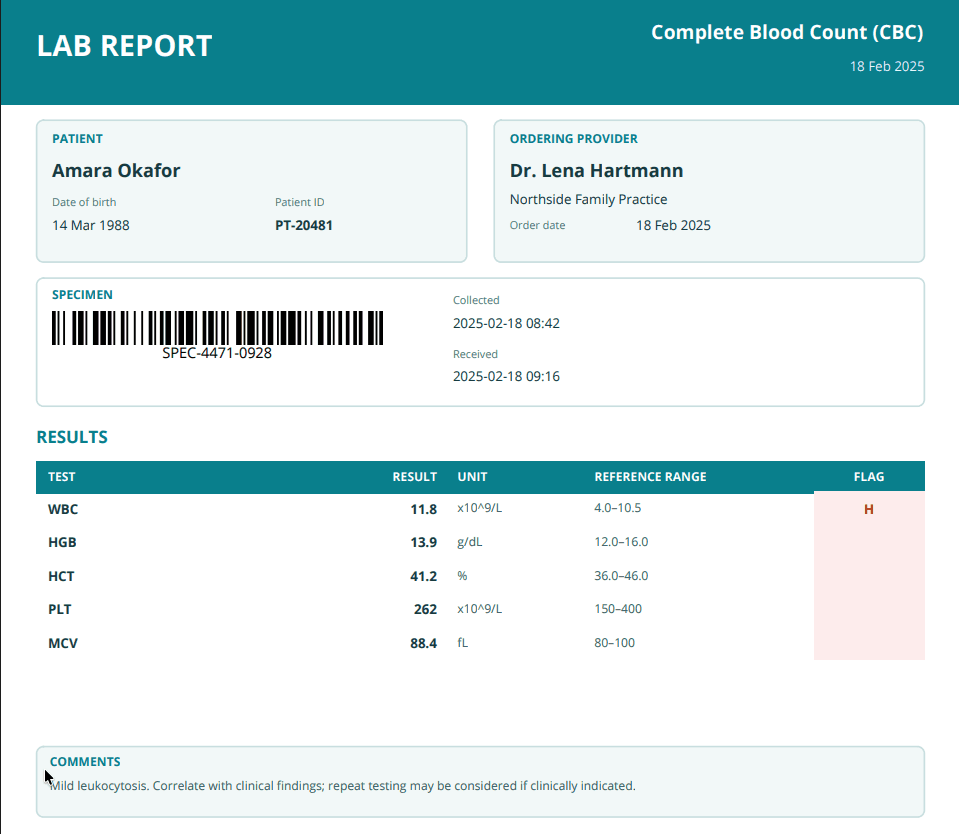Click the H flag on WBC row
Screen dimensions: 959x834
[x=868, y=509]
